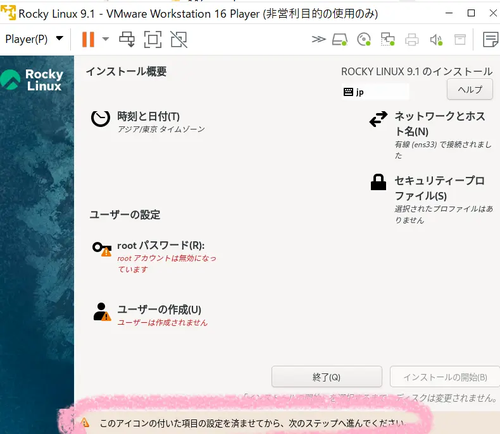The image size is (500, 434).
Task: Click the アジア/東京 タイムゾーン text
Action: click(161, 129)
